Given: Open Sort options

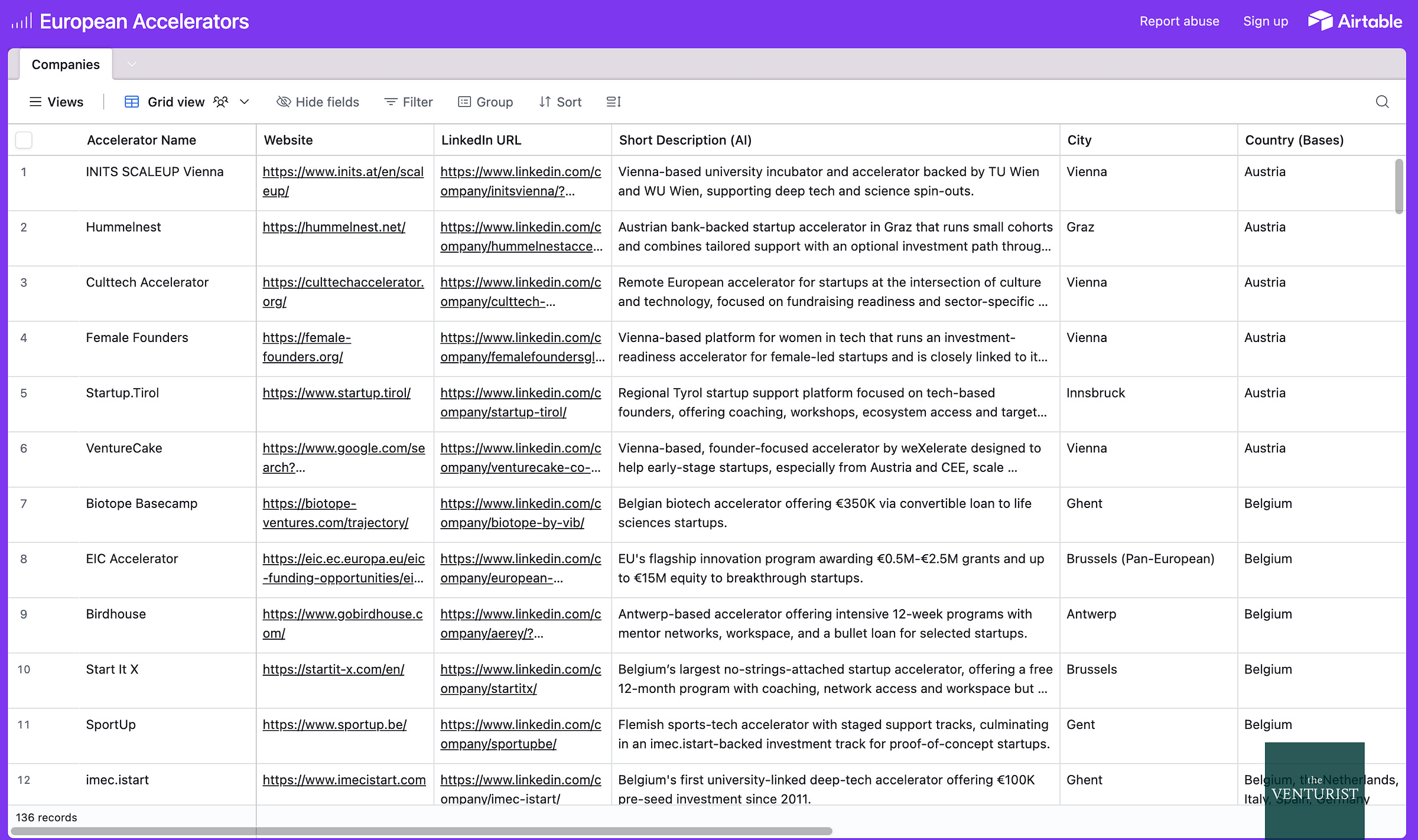Looking at the screenshot, I should 560,102.
